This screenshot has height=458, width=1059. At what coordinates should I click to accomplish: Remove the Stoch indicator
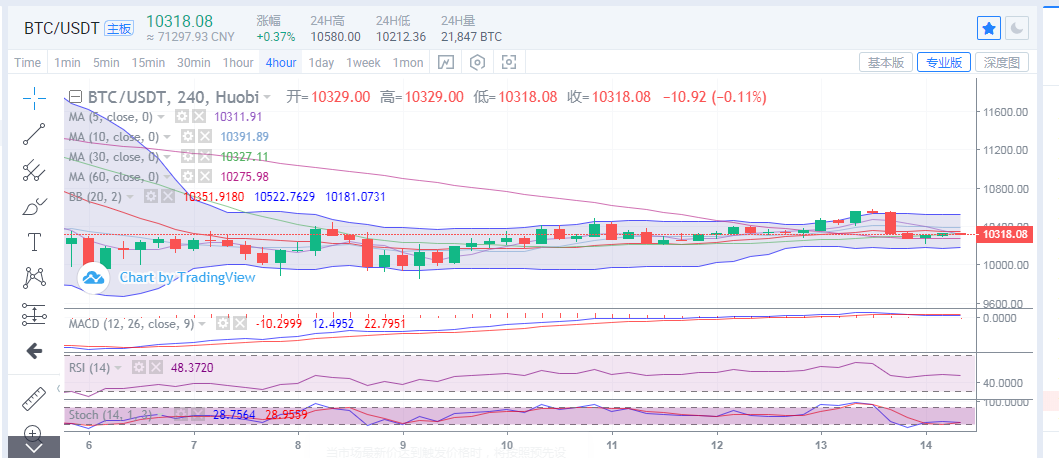(197, 414)
